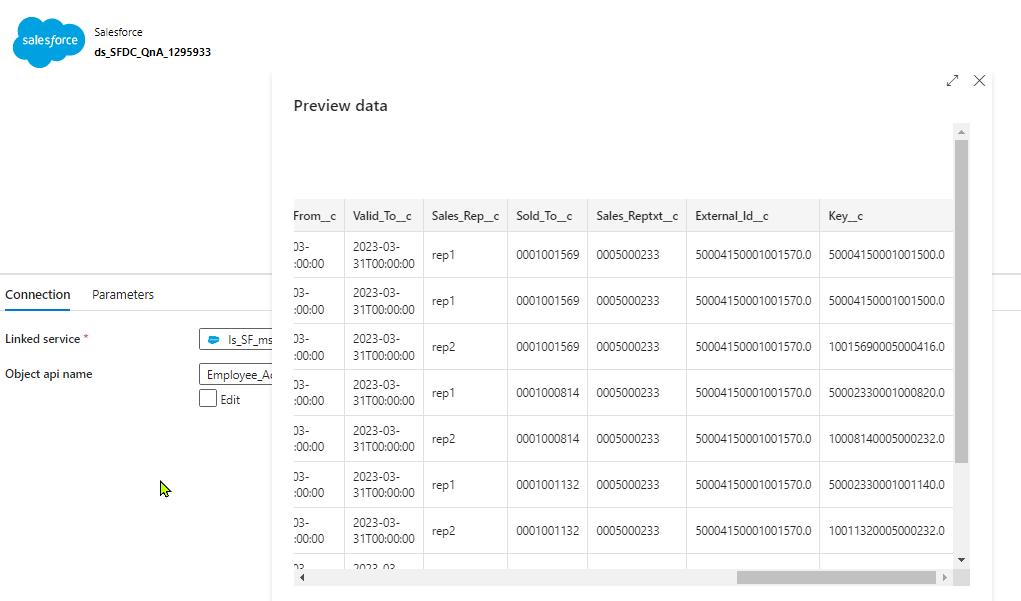This screenshot has height=601, width=1021.
Task: Close the Preview data panel
Action: click(979, 81)
